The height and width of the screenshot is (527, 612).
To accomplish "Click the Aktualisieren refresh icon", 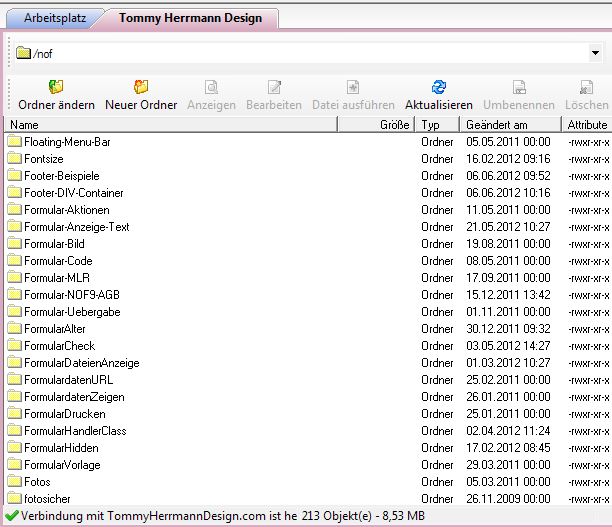I will pos(438,88).
